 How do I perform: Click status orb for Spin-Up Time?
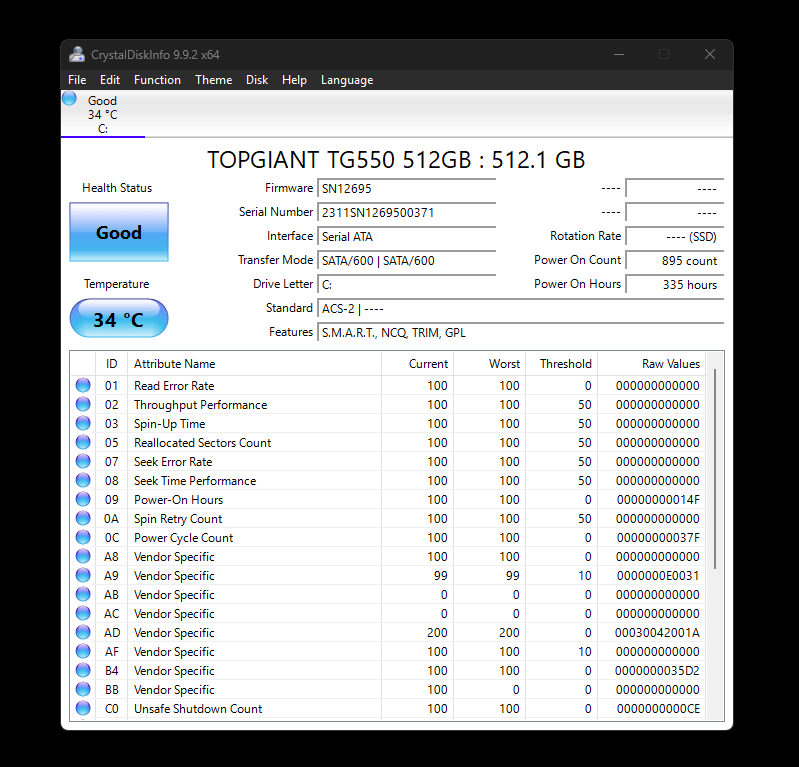tap(83, 423)
